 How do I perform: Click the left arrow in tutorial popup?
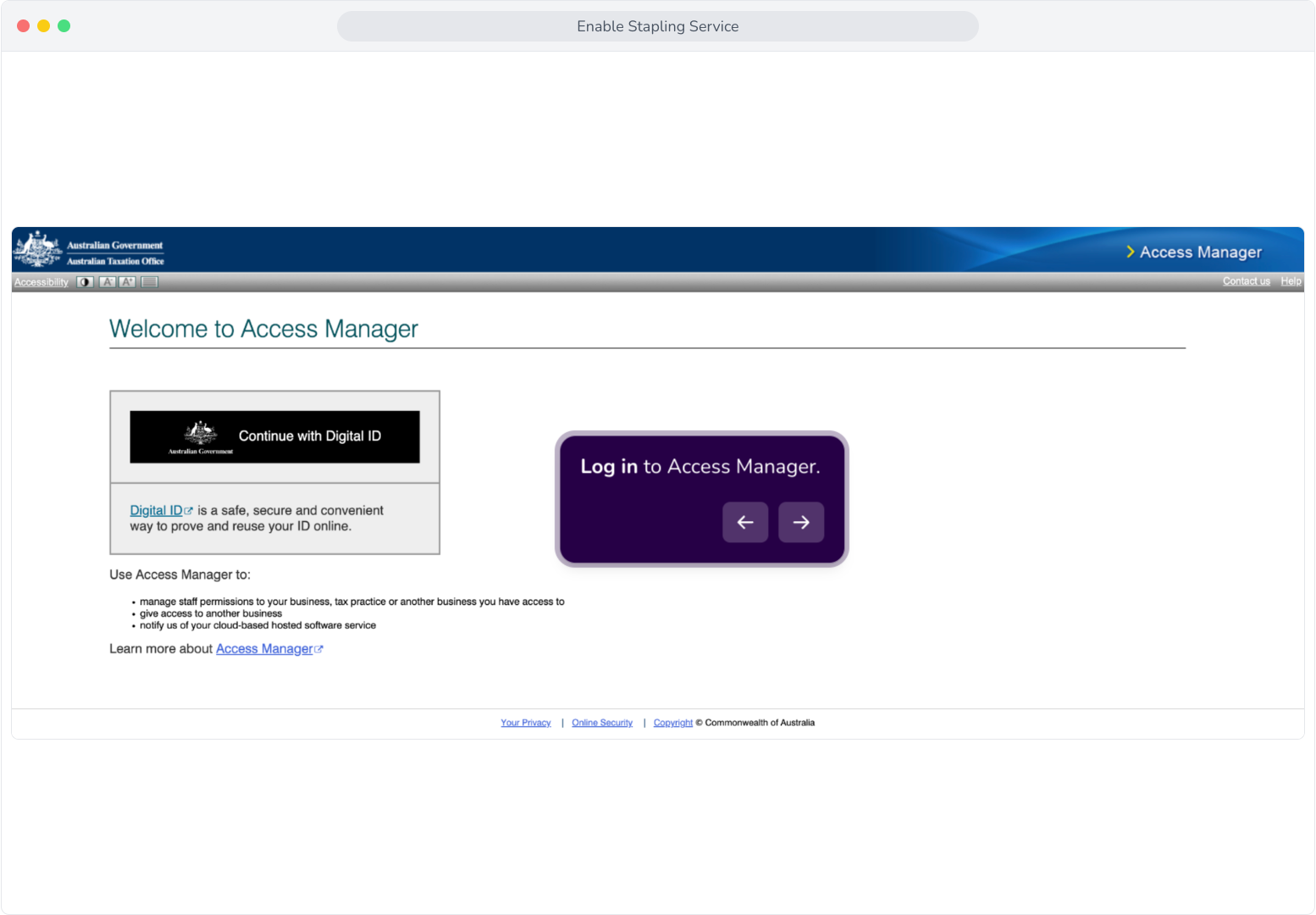tap(745, 522)
